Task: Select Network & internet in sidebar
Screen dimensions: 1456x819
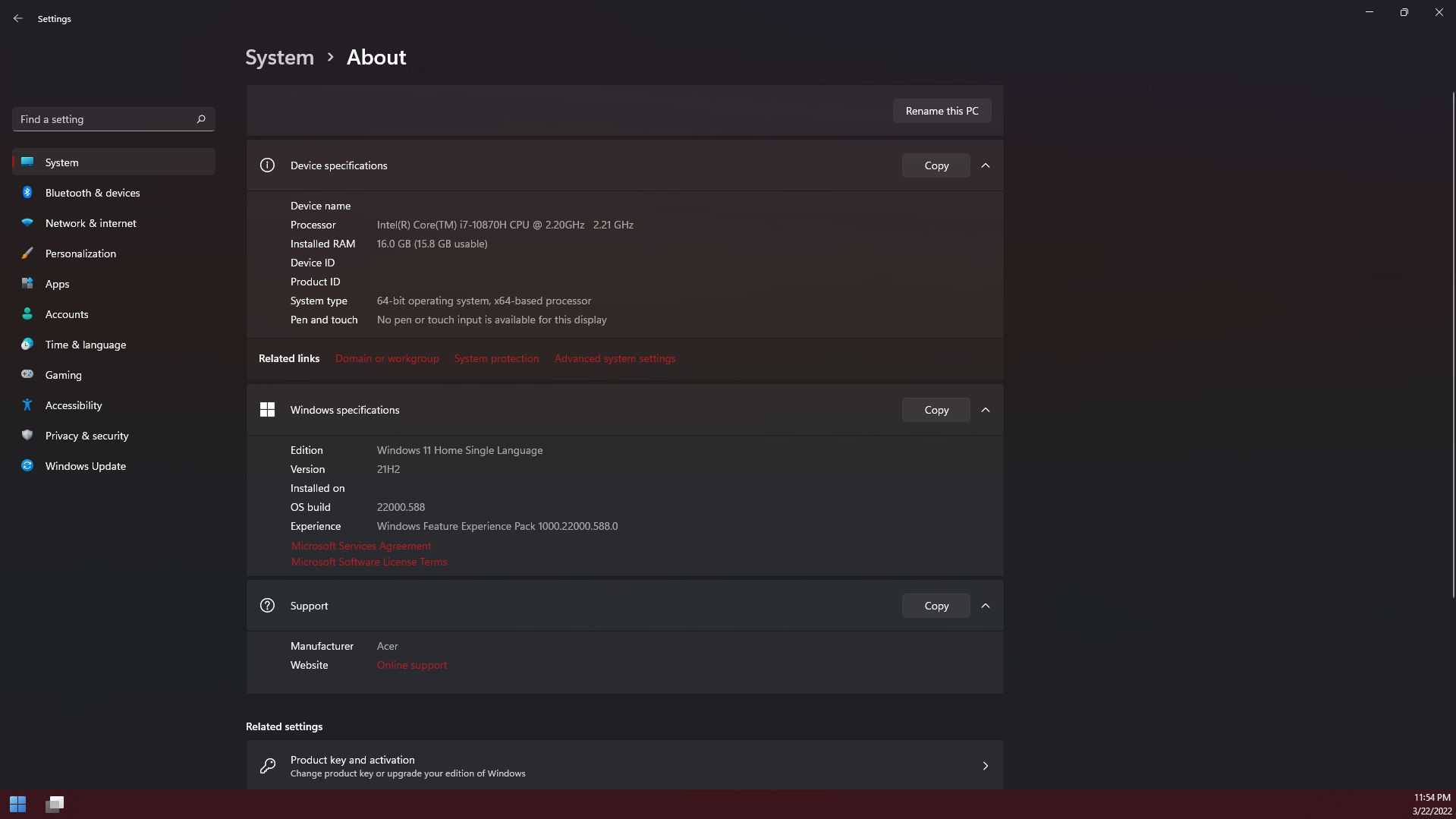Action: (x=90, y=223)
